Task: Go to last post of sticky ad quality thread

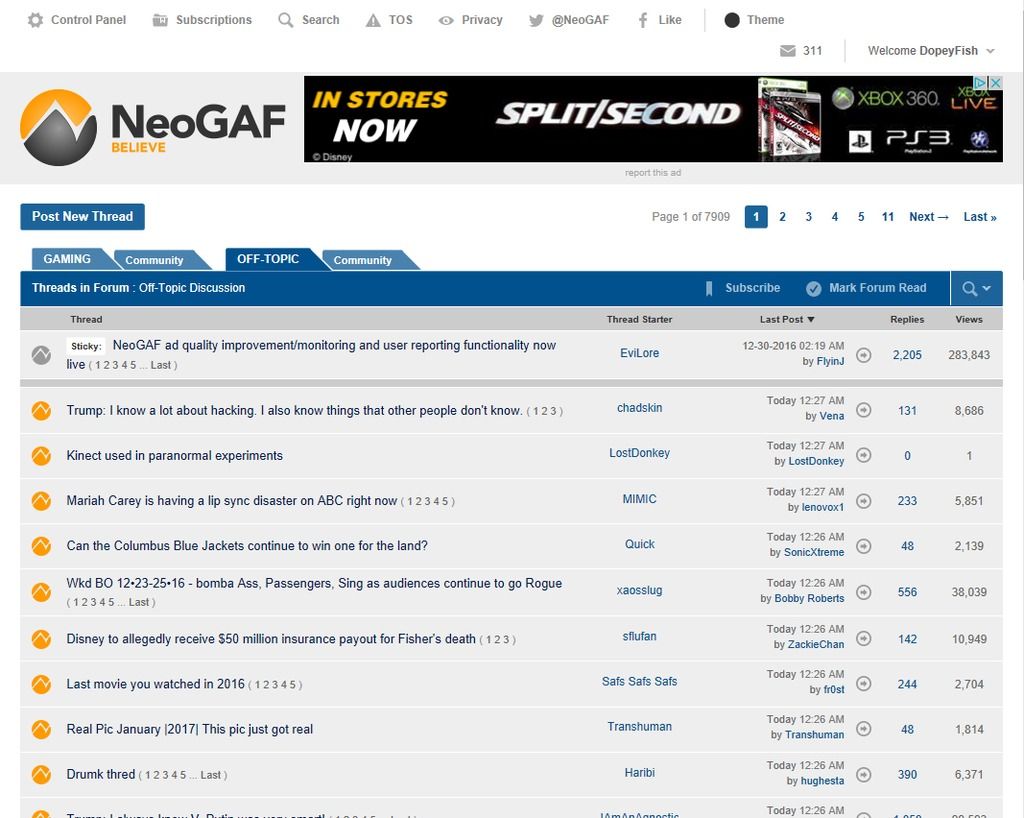Action: point(863,355)
